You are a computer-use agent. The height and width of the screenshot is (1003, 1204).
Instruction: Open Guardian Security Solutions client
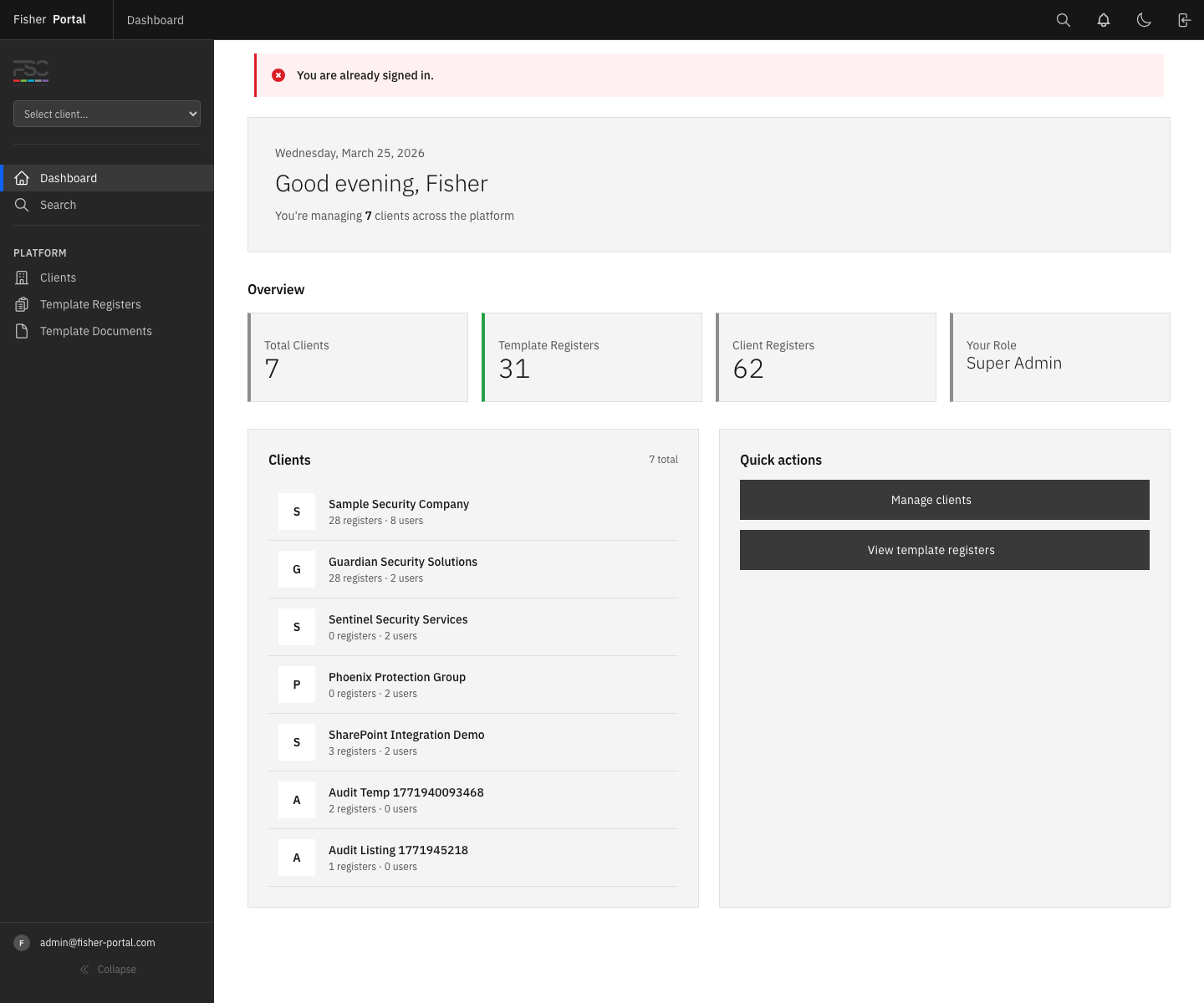[402, 562]
